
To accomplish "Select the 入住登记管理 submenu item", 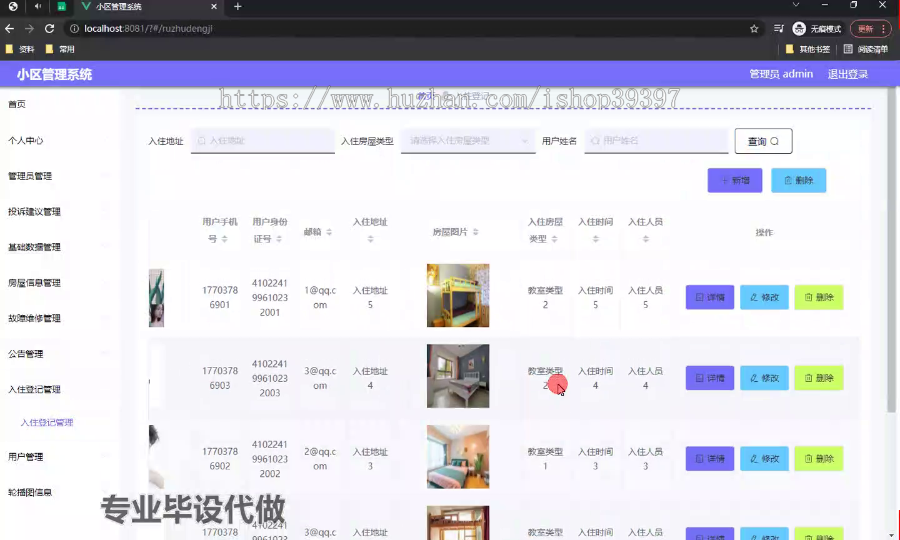I will (47, 422).
